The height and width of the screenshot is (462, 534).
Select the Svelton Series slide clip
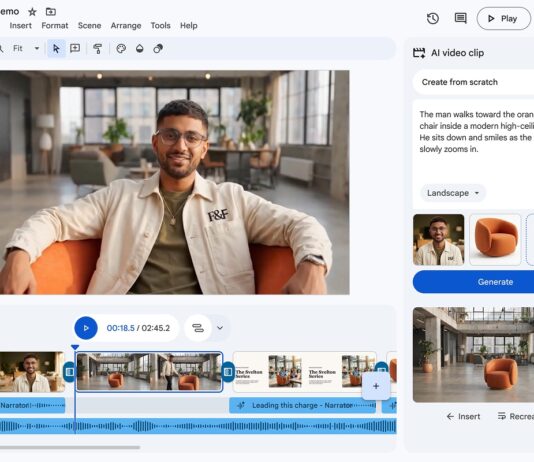(304, 372)
